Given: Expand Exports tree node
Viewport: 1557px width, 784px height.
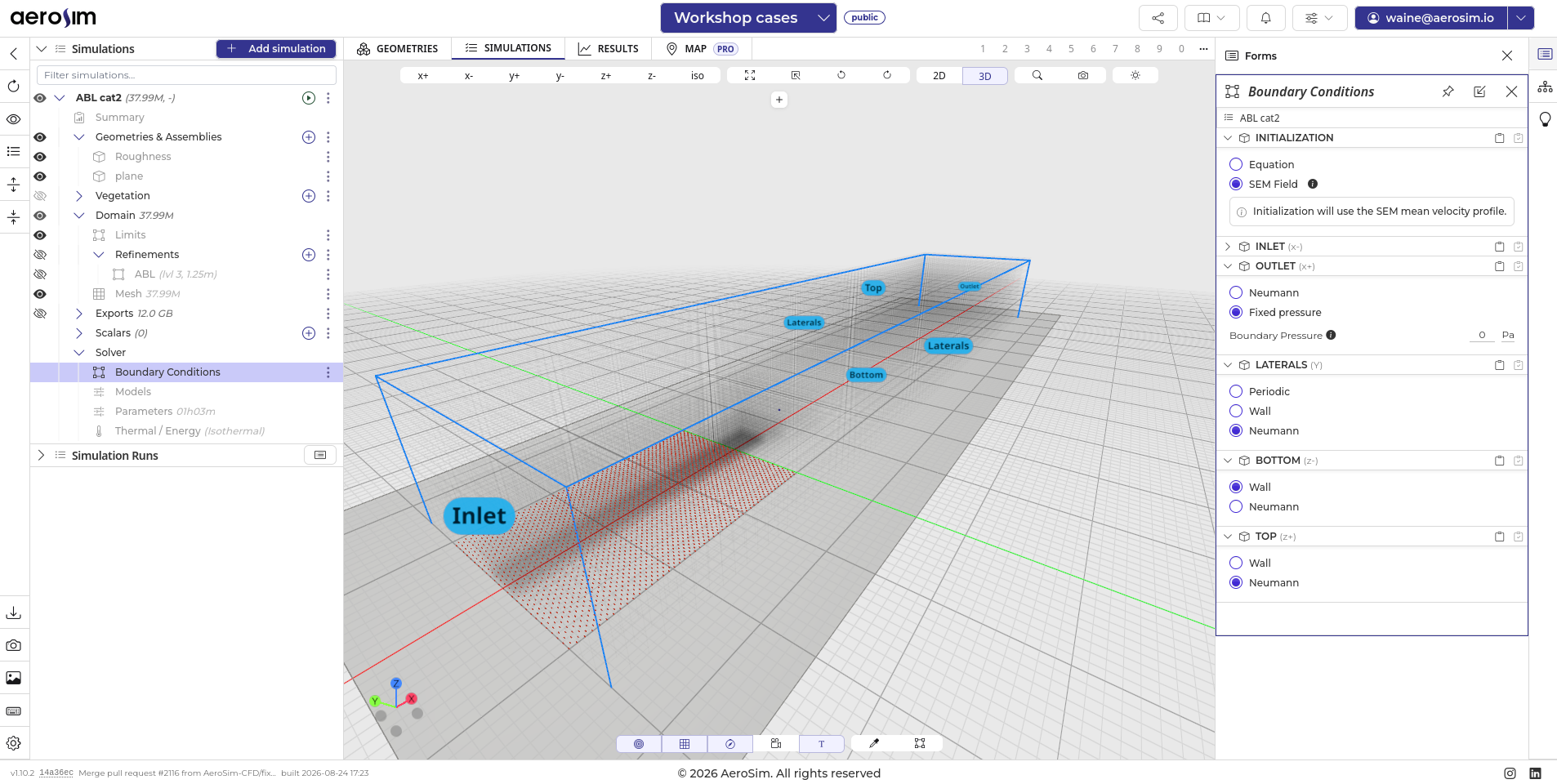Looking at the screenshot, I should pos(79,314).
